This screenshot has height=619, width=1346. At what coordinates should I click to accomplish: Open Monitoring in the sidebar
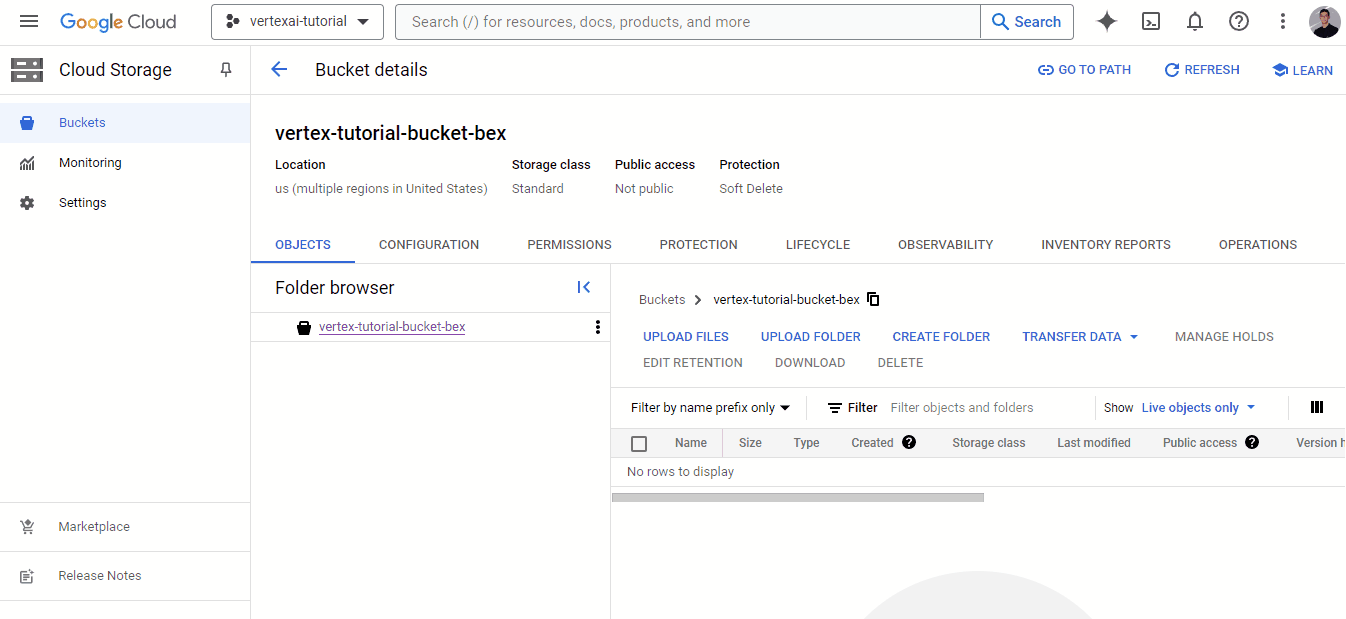(125, 163)
